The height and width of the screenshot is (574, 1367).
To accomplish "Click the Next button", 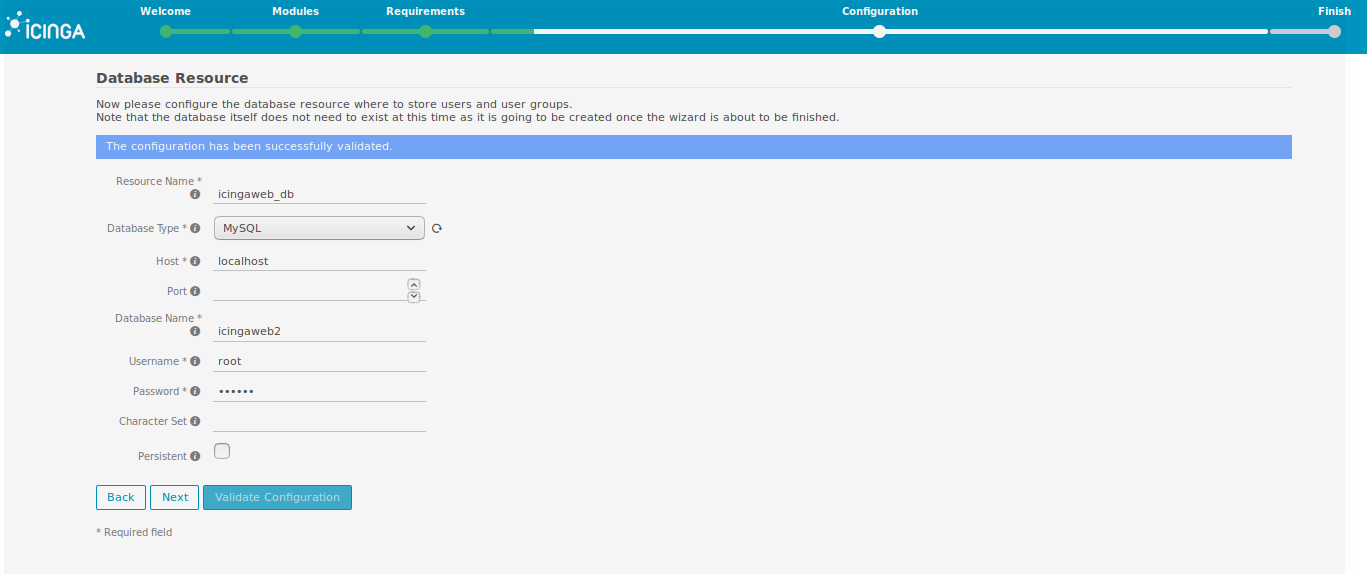I will (175, 497).
